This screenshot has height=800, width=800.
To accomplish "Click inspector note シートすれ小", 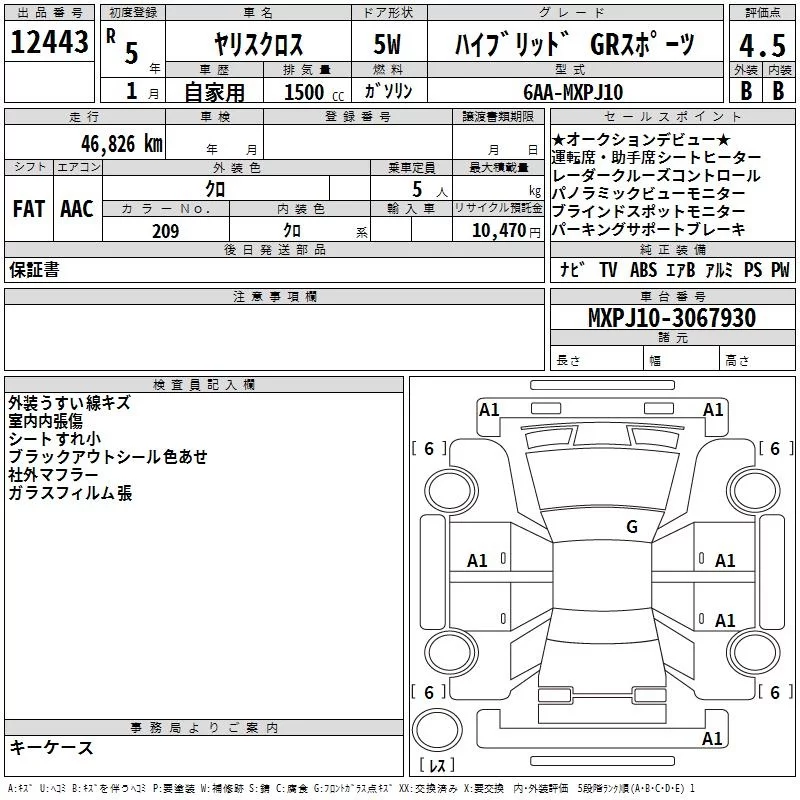I will pyautogui.click(x=55, y=439).
